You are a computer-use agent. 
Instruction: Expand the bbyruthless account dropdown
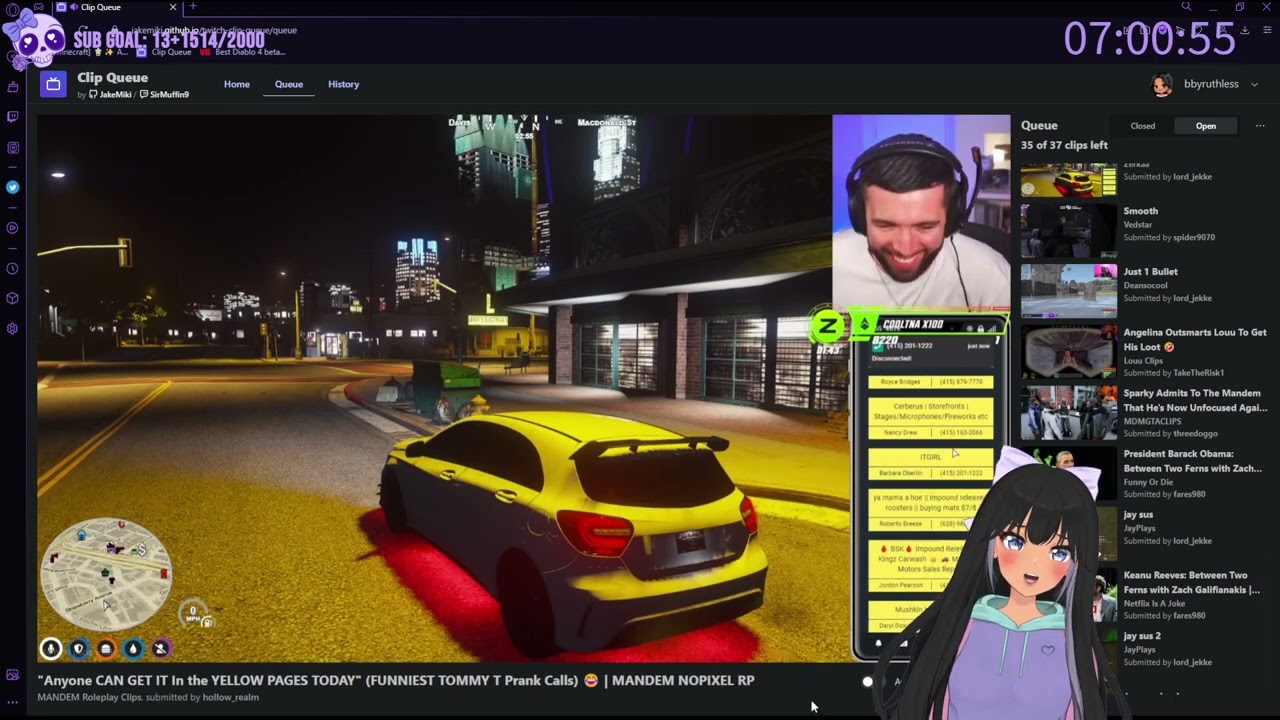1254,84
